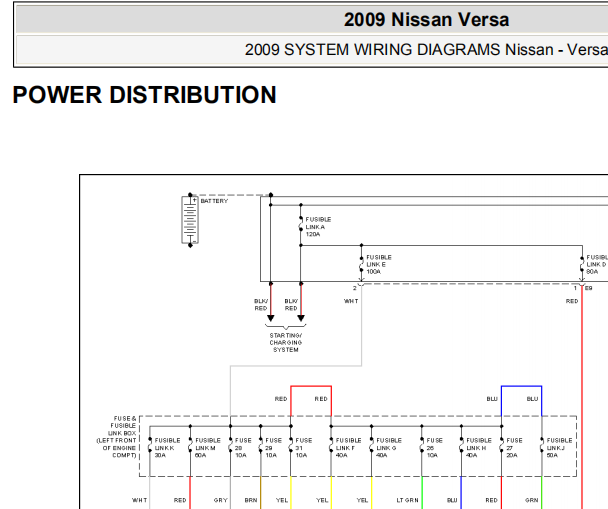The image size is (608, 509).
Task: Click the 'FUSIBLE LINK G 40A' label
Action: pyautogui.click(x=389, y=448)
